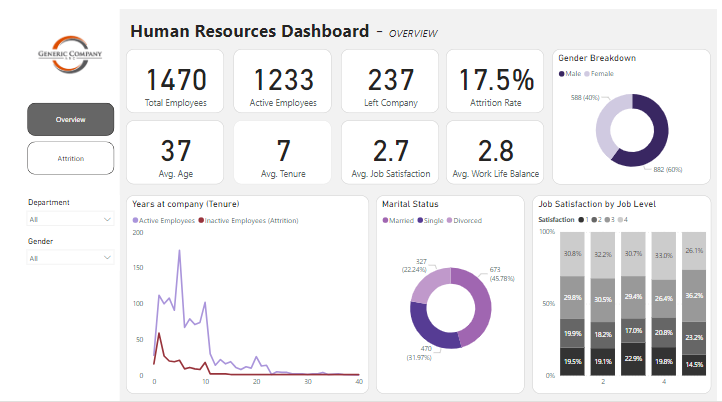The image size is (722, 402).
Task: Select Satisfaction level 2 legend dot
Action: click(x=594, y=220)
